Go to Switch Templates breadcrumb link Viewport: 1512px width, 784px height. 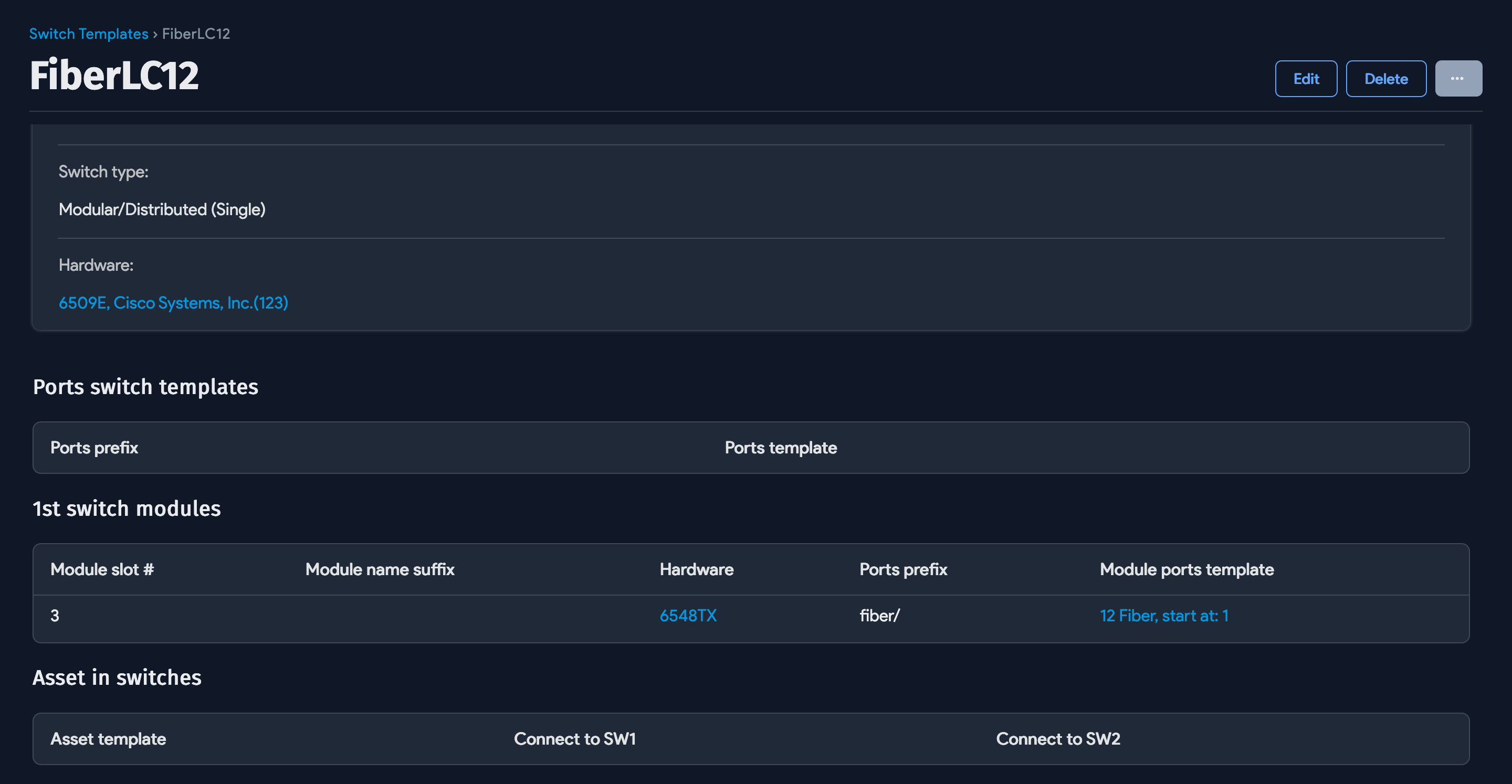[x=89, y=34]
